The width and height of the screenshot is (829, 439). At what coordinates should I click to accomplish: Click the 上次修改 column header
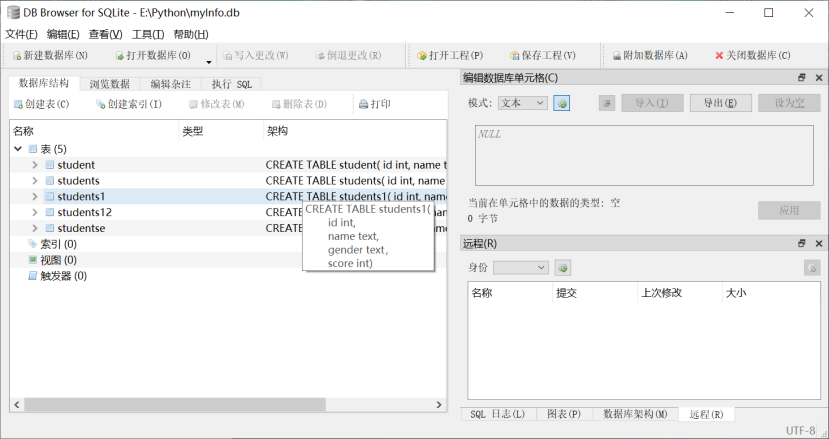(x=679, y=293)
